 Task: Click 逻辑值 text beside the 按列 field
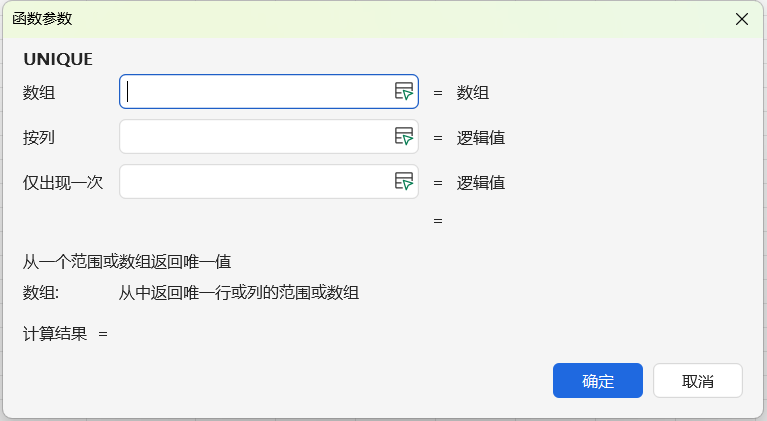pyautogui.click(x=481, y=138)
